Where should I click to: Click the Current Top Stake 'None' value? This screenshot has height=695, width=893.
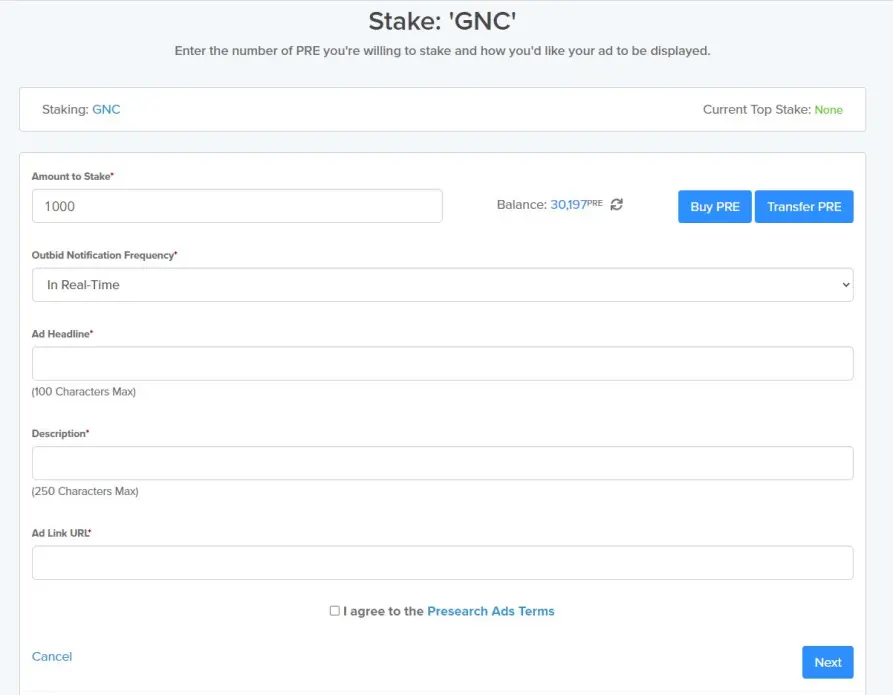828,110
